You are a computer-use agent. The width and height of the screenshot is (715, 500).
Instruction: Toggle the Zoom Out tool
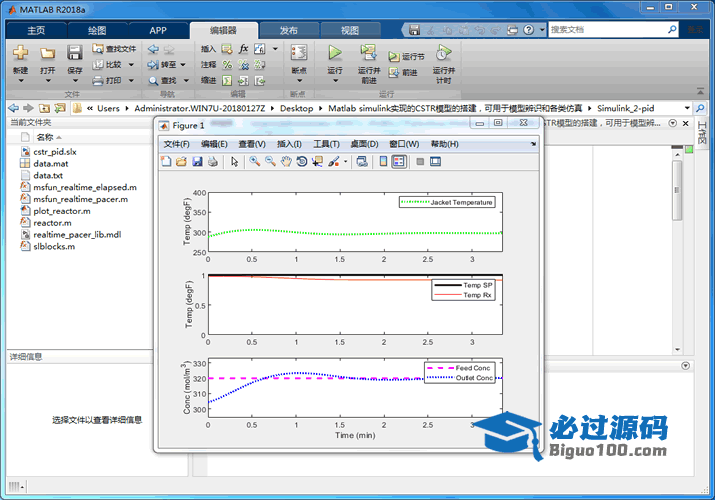click(x=270, y=161)
